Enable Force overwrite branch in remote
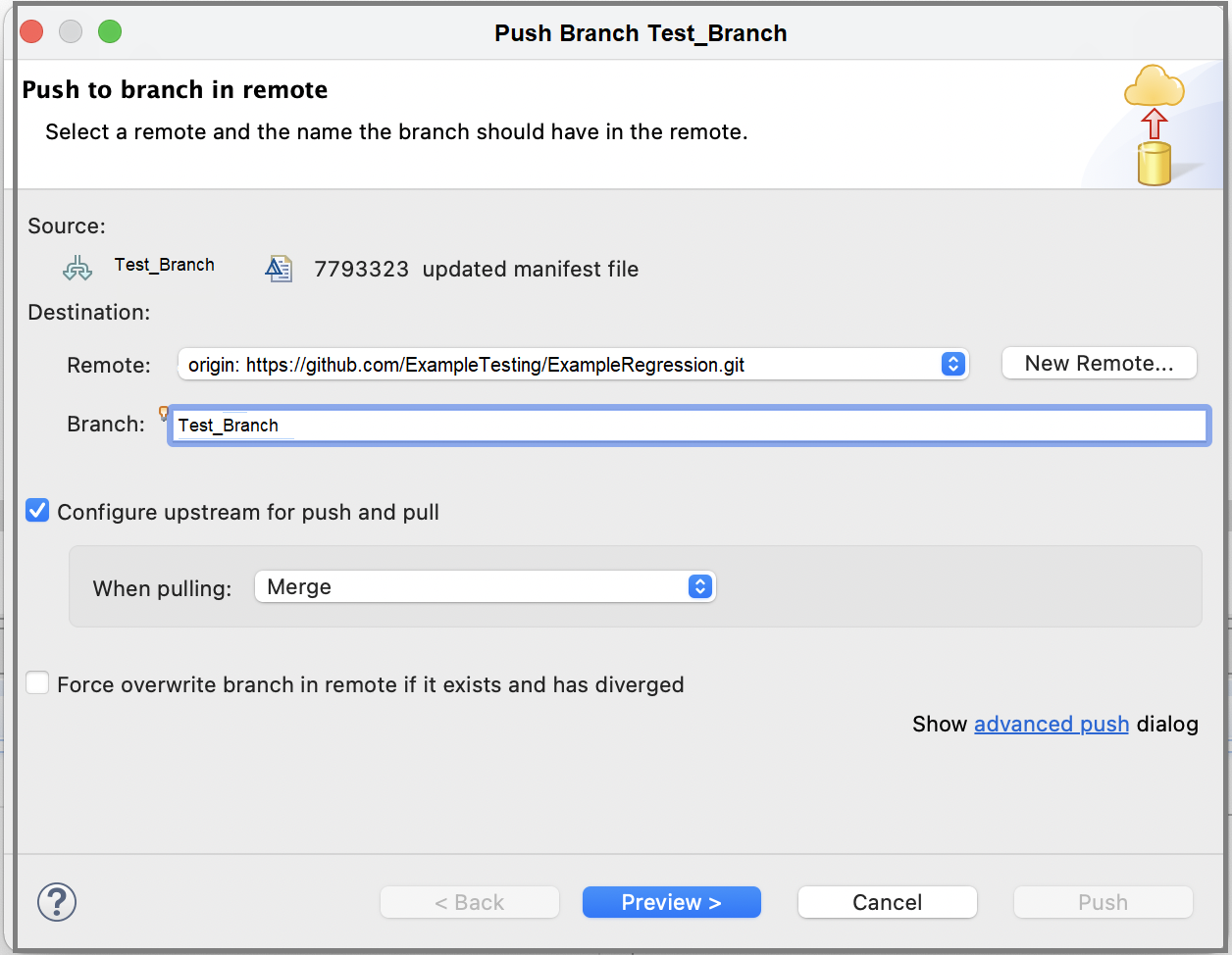This screenshot has height=955, width=1232. point(37,683)
